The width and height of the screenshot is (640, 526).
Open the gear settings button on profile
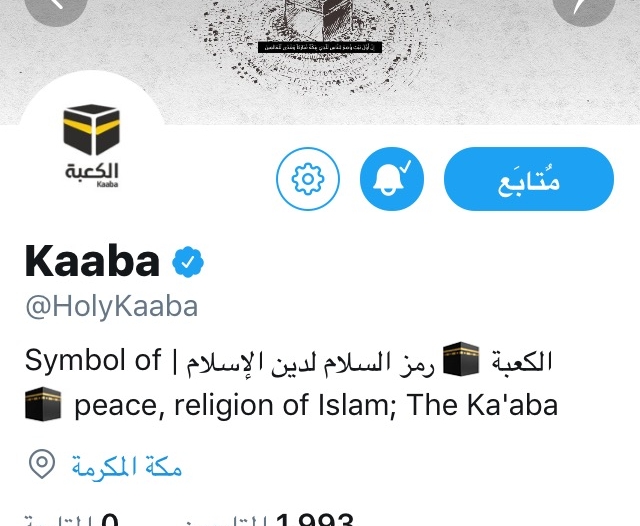(308, 179)
